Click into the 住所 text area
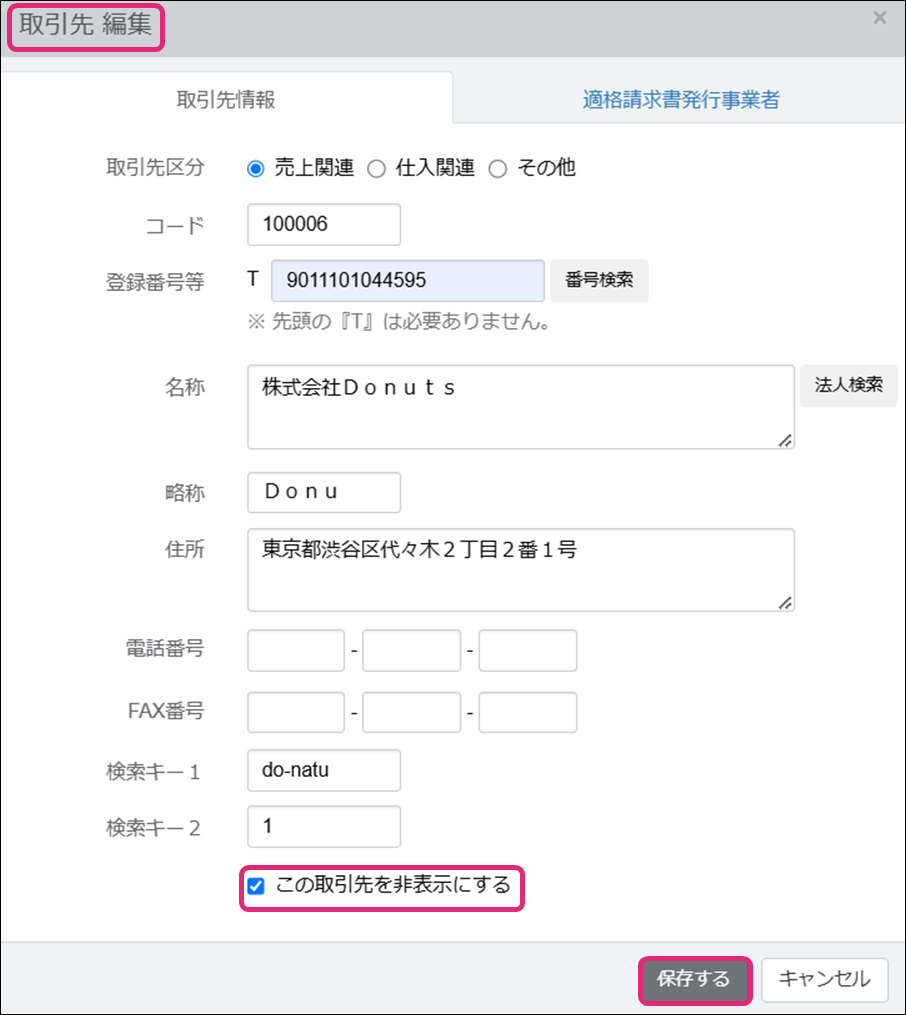 point(520,569)
